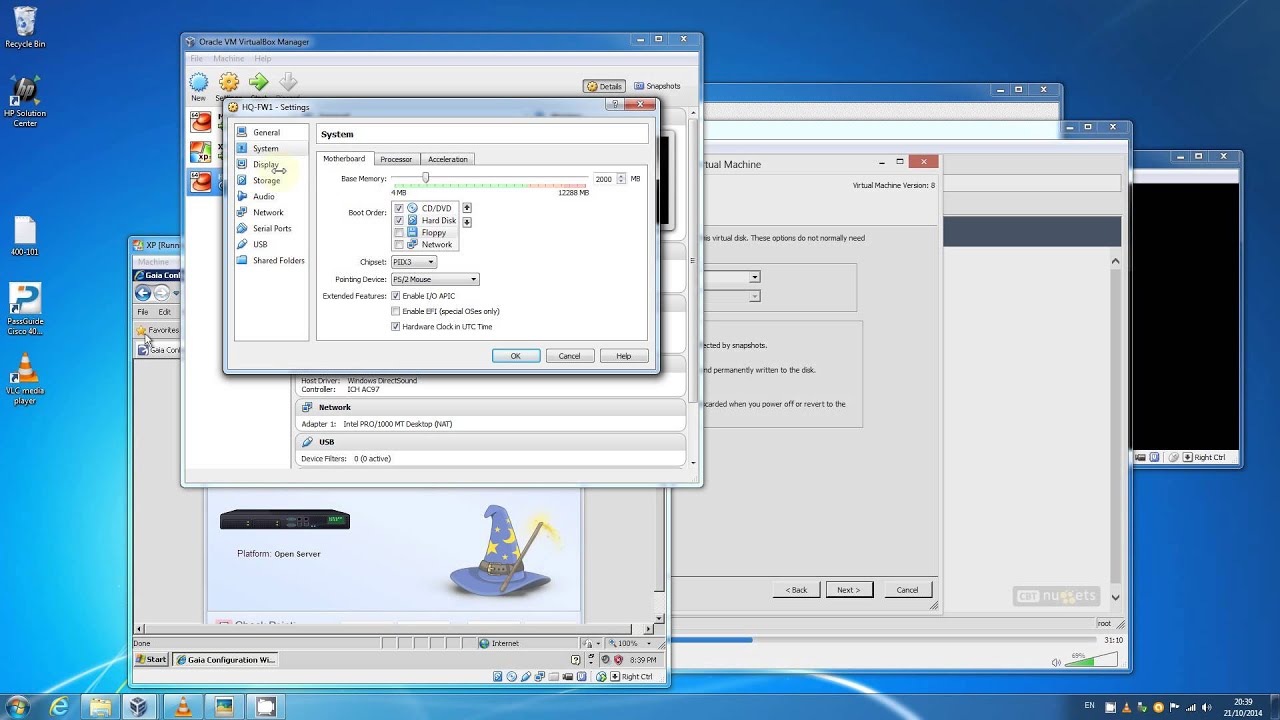Screen dimensions: 1280x720
Task: Enable Floppy in boot order
Action: pos(399,232)
